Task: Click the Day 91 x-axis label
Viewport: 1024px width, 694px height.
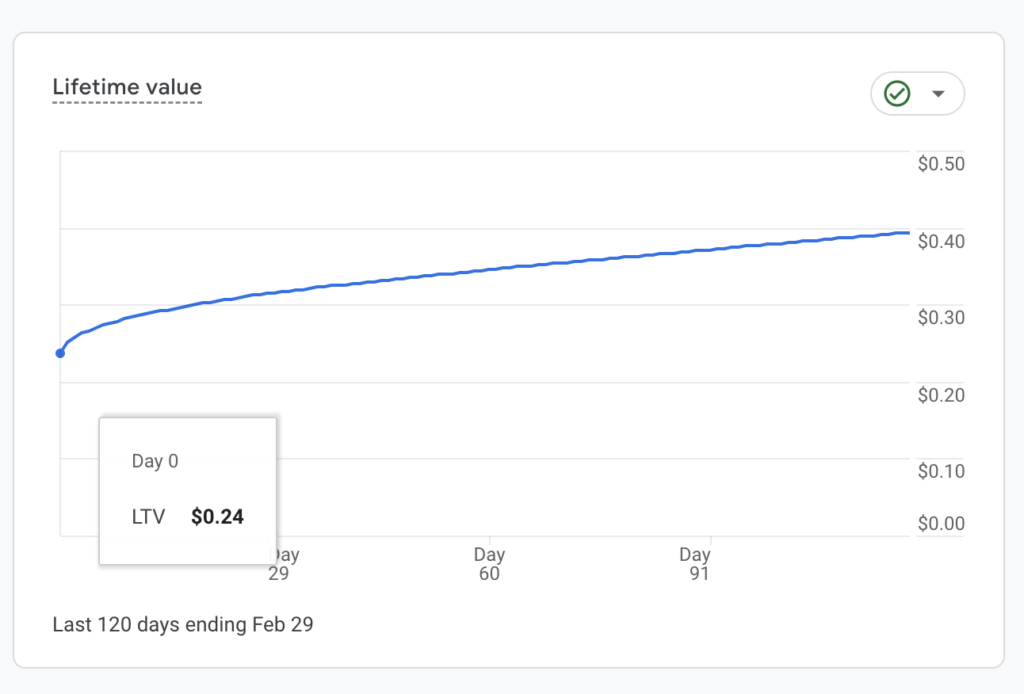Action: [x=695, y=564]
